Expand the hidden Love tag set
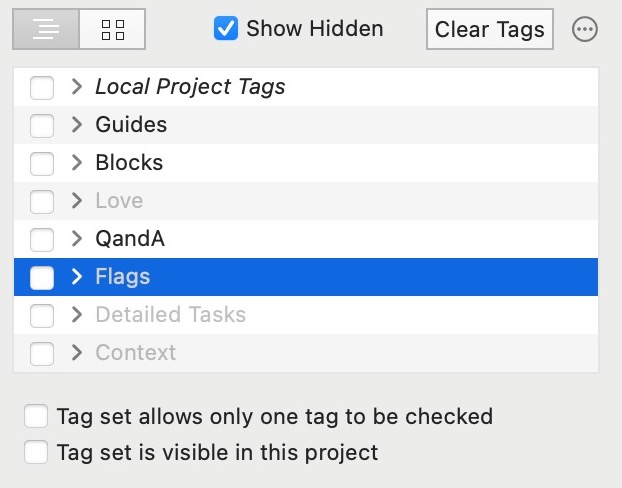This screenshot has width=622, height=488. tap(77, 201)
